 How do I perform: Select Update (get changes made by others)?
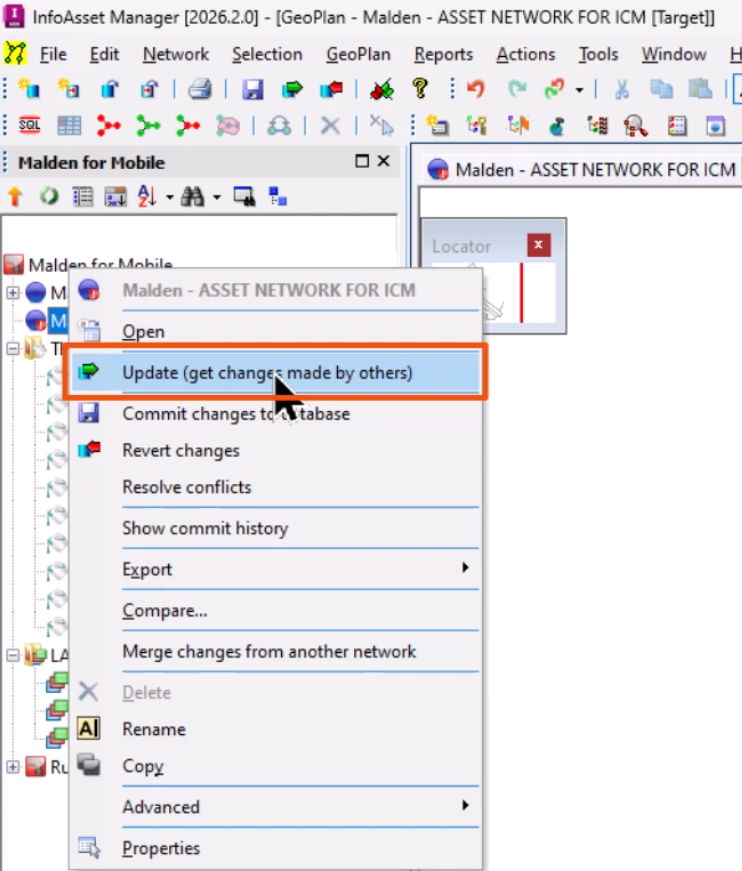coord(275,372)
